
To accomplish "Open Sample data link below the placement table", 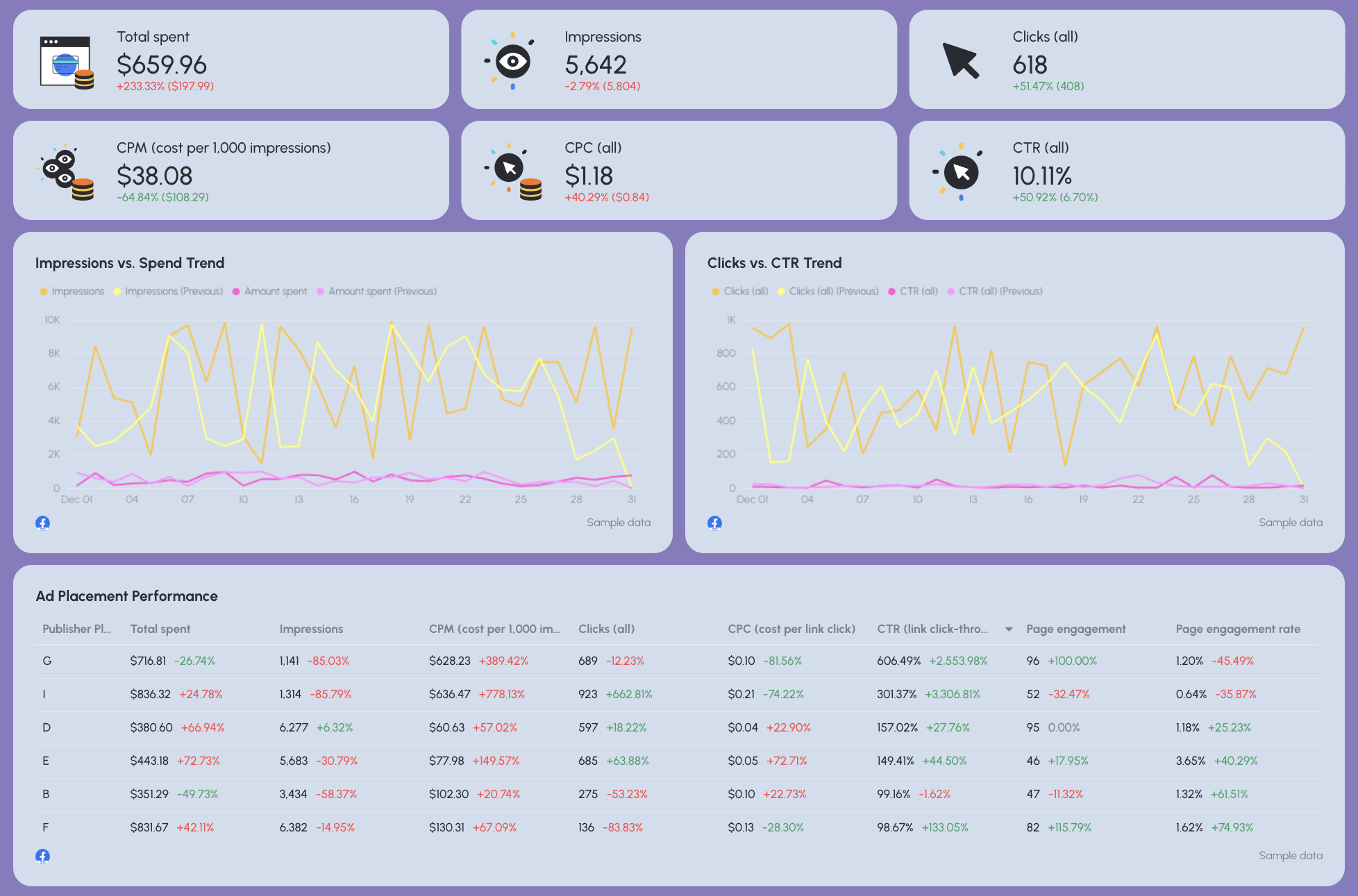I will click(1291, 856).
